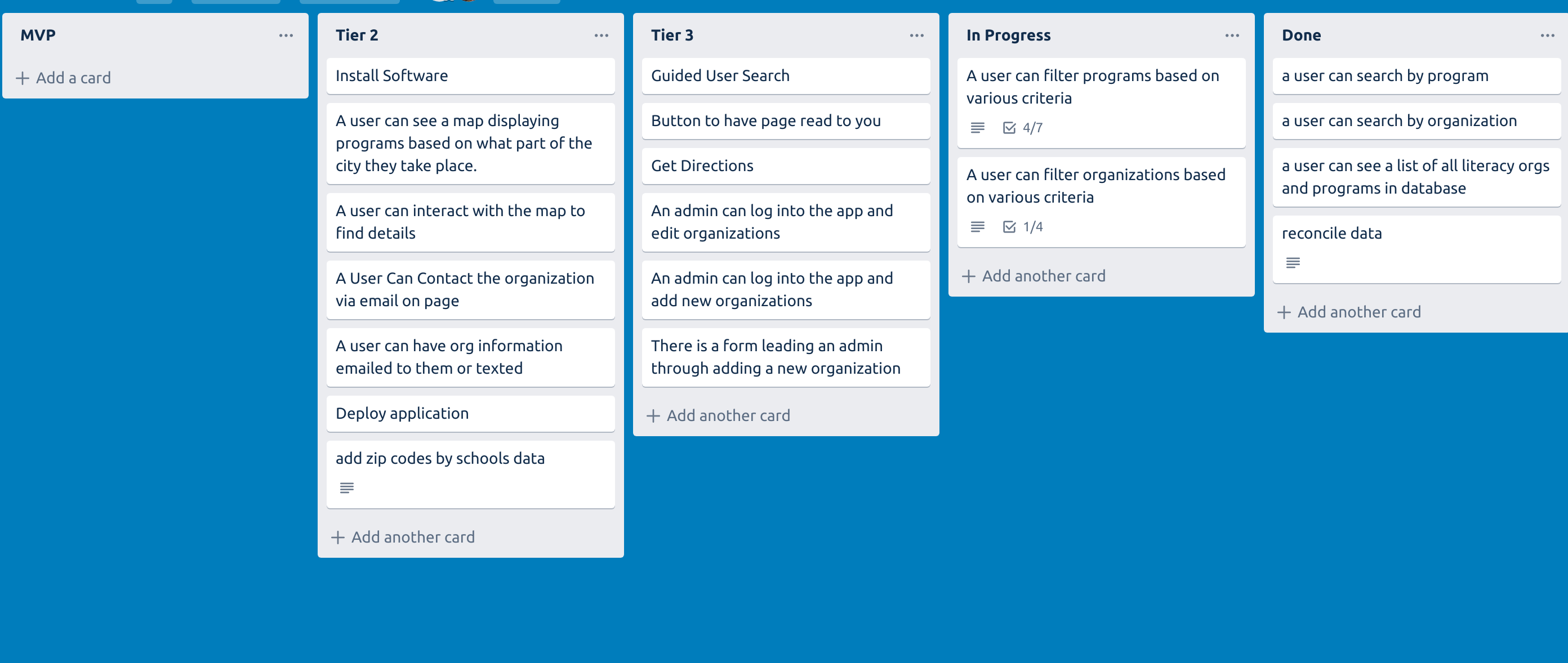Open the Tier 2 list actions menu

click(602, 35)
